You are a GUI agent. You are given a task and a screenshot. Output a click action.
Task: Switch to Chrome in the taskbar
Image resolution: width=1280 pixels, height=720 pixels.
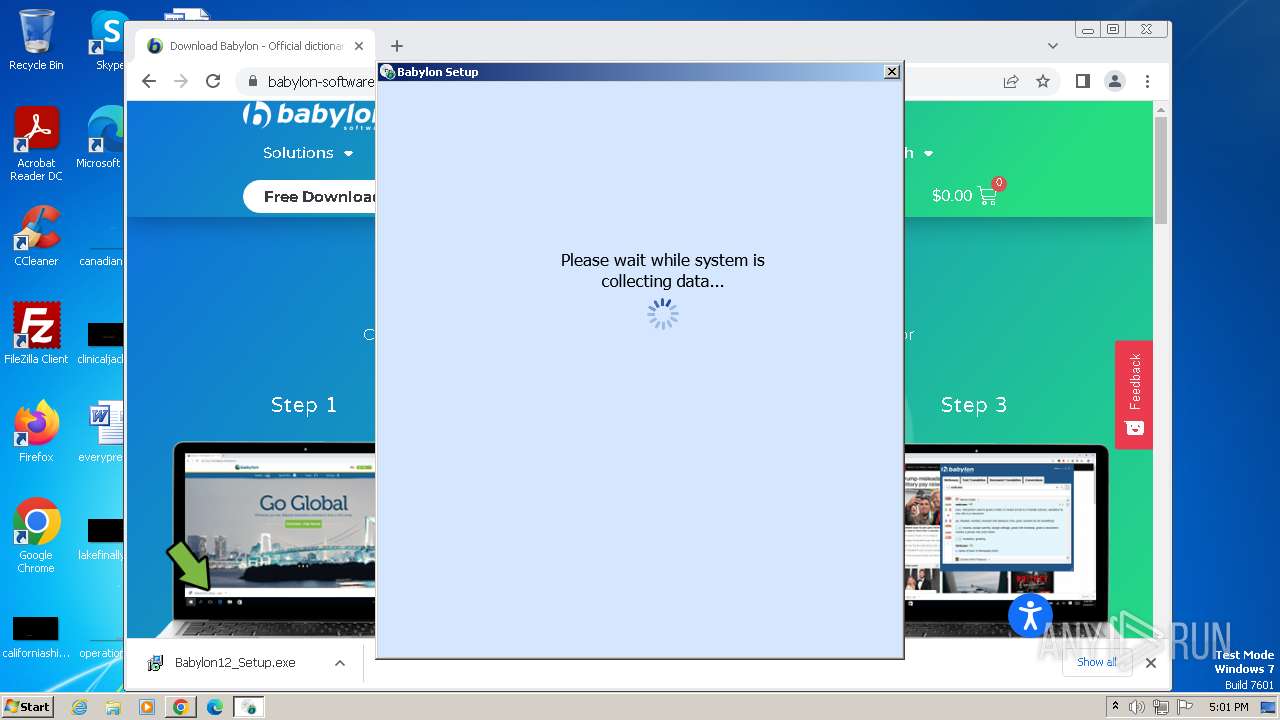pos(180,707)
